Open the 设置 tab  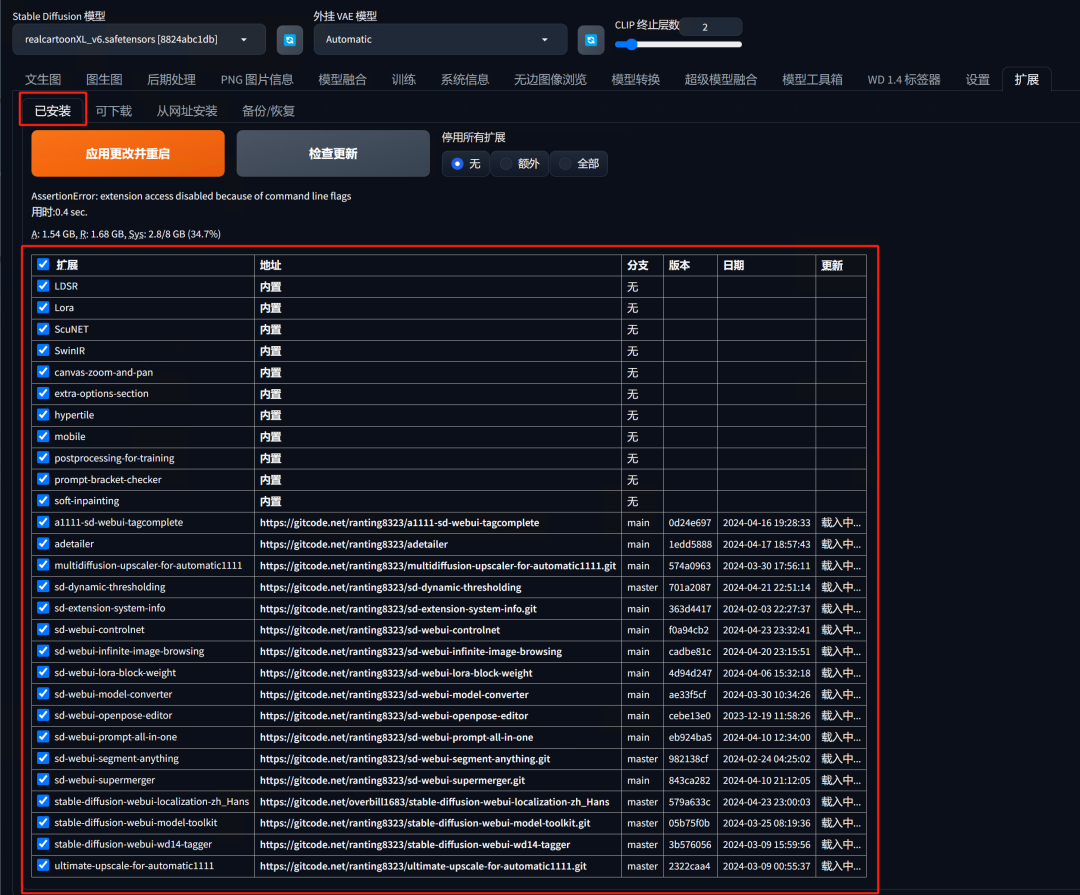977,79
